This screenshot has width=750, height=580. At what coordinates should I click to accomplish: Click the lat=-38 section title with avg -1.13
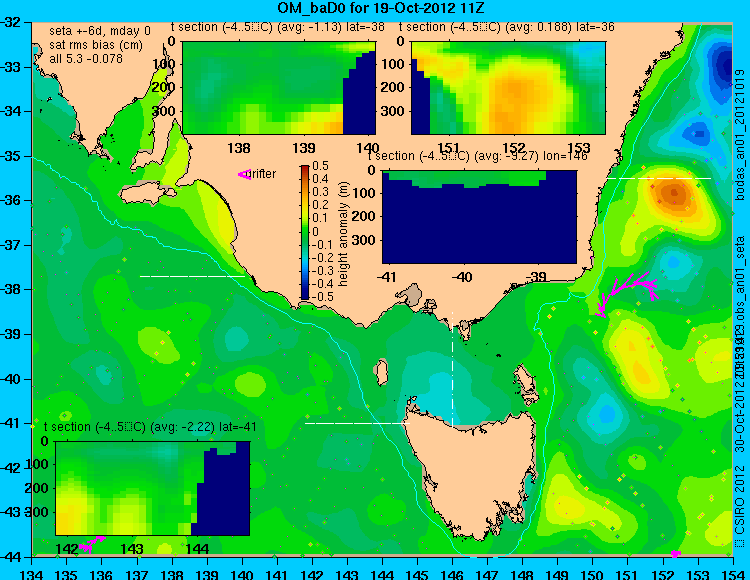point(278,27)
